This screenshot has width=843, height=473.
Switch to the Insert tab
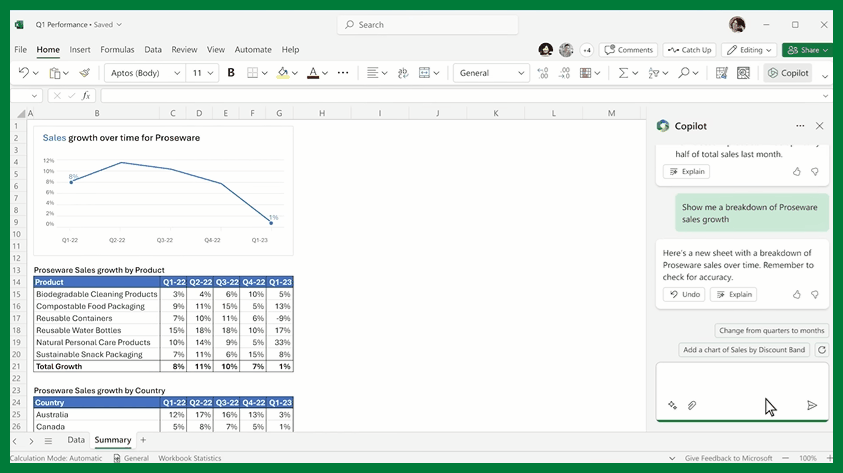[x=80, y=49]
